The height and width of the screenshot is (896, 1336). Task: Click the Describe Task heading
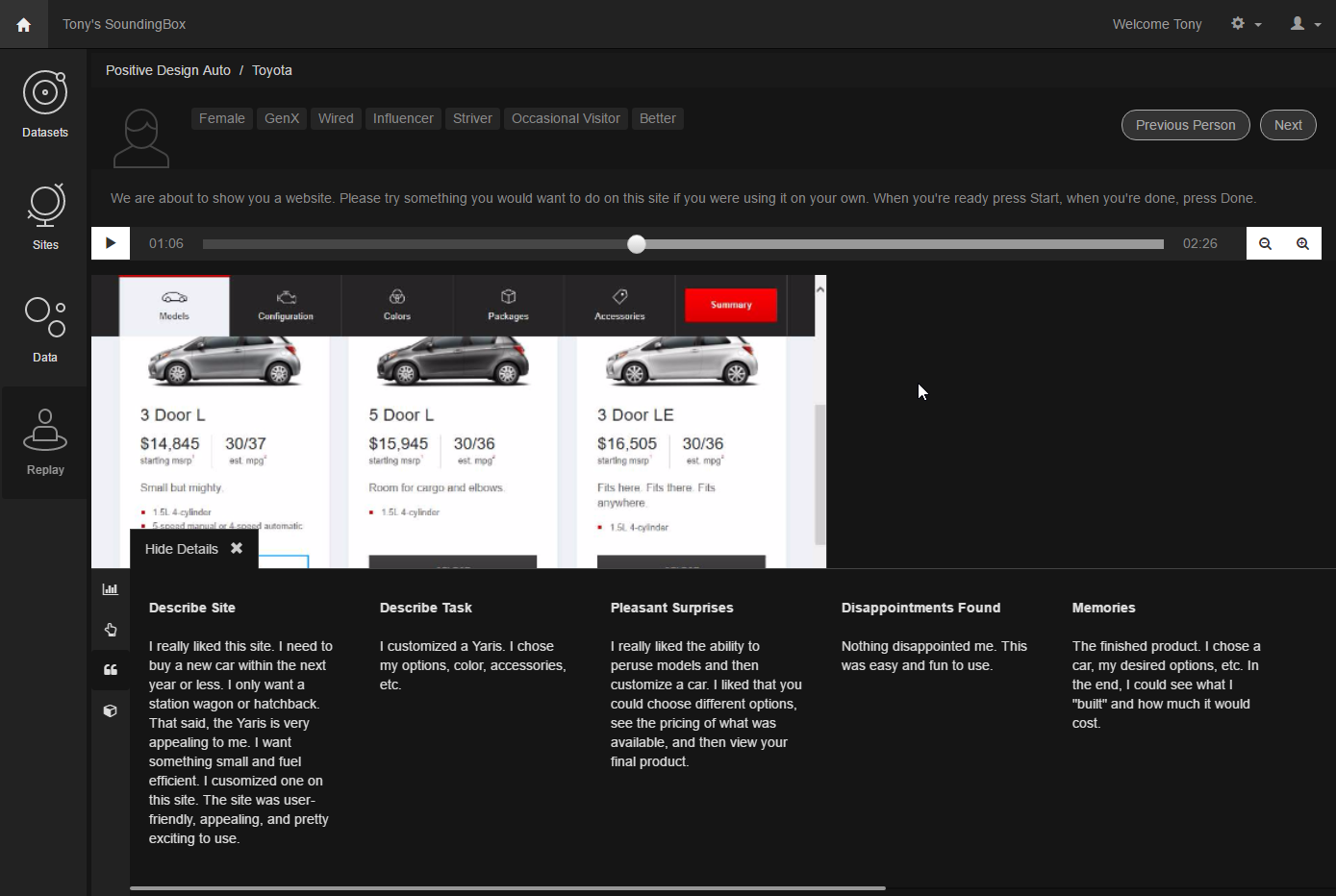426,608
